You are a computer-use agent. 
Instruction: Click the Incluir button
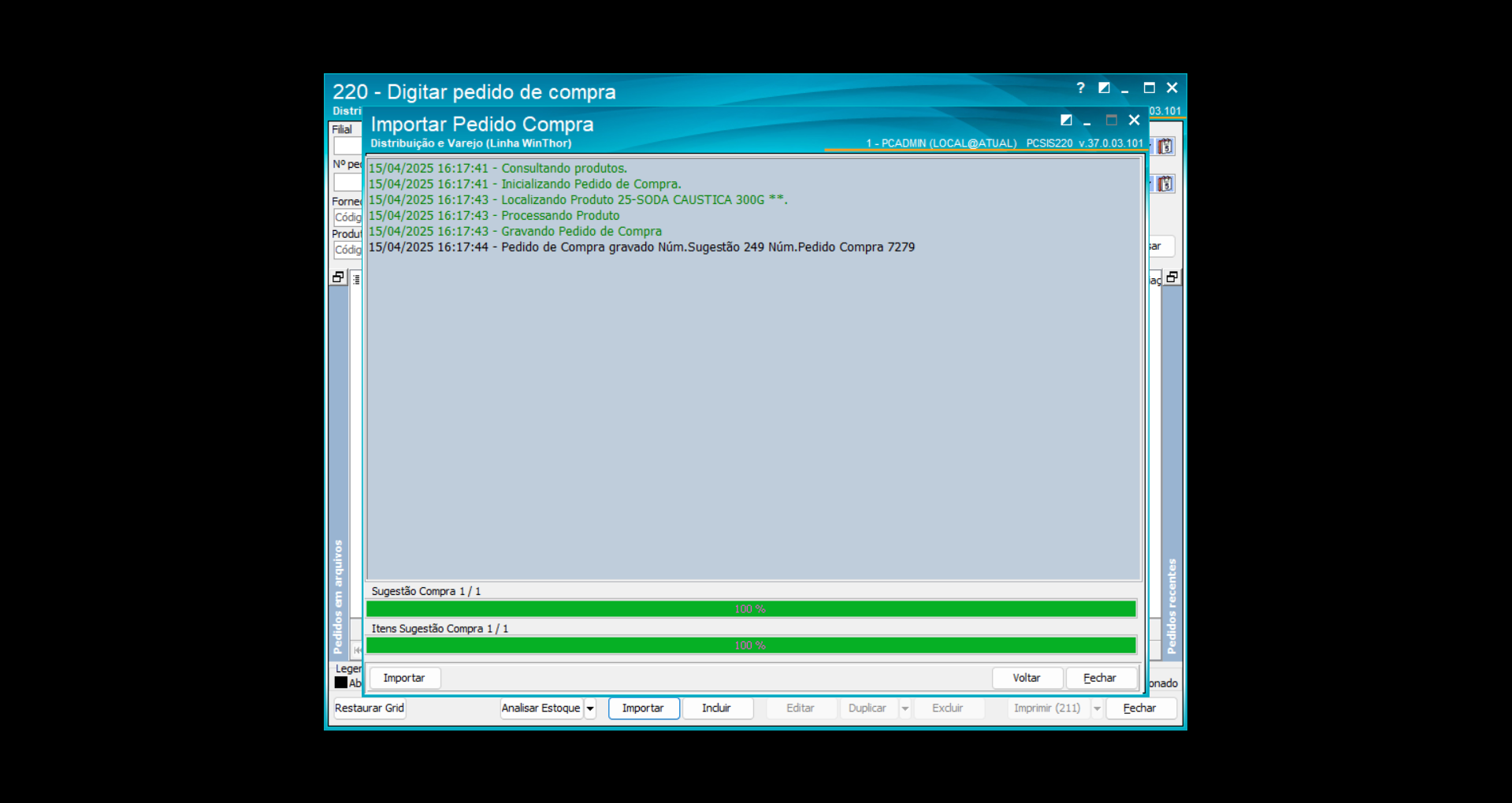[717, 708]
